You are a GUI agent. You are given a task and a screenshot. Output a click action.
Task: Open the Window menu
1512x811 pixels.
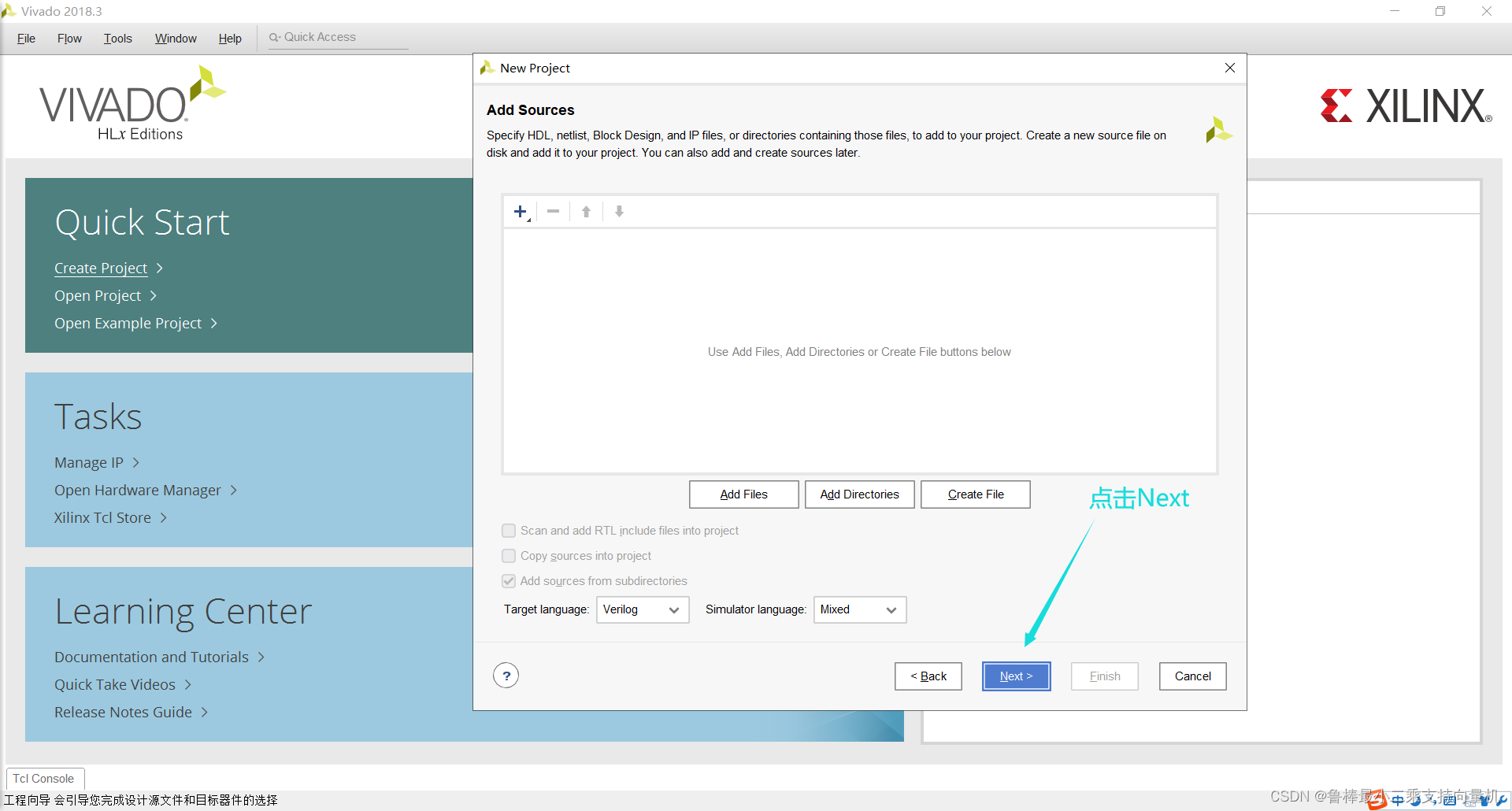(176, 38)
